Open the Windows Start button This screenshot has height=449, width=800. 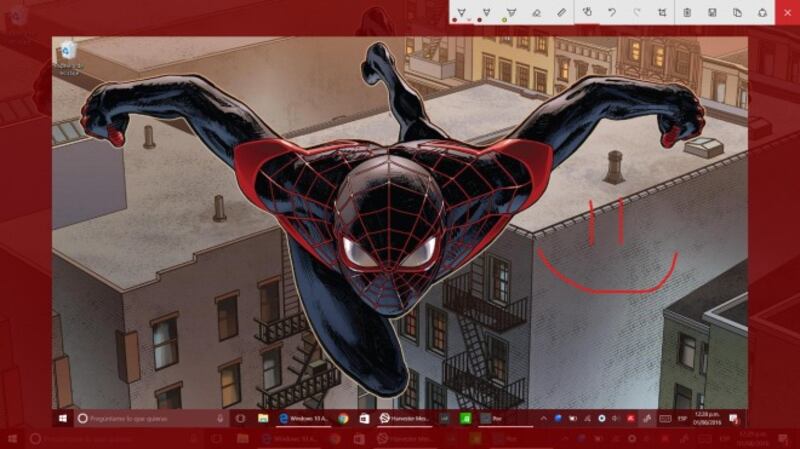click(x=63, y=418)
